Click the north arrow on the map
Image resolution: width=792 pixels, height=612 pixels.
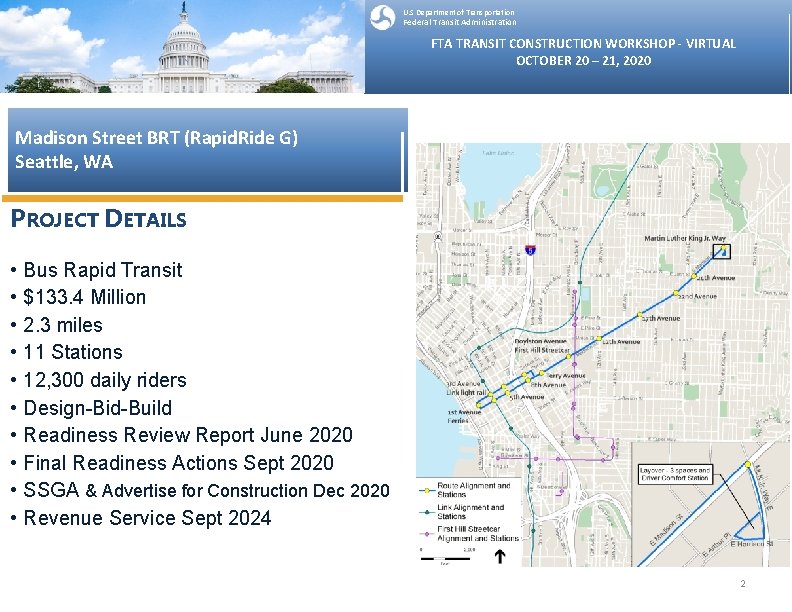[500, 556]
